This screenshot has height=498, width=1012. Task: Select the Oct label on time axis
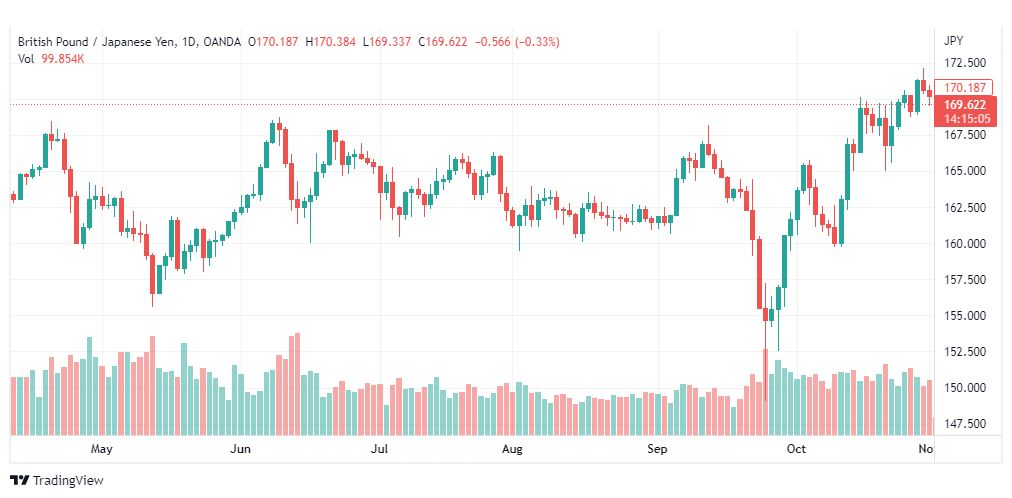796,448
